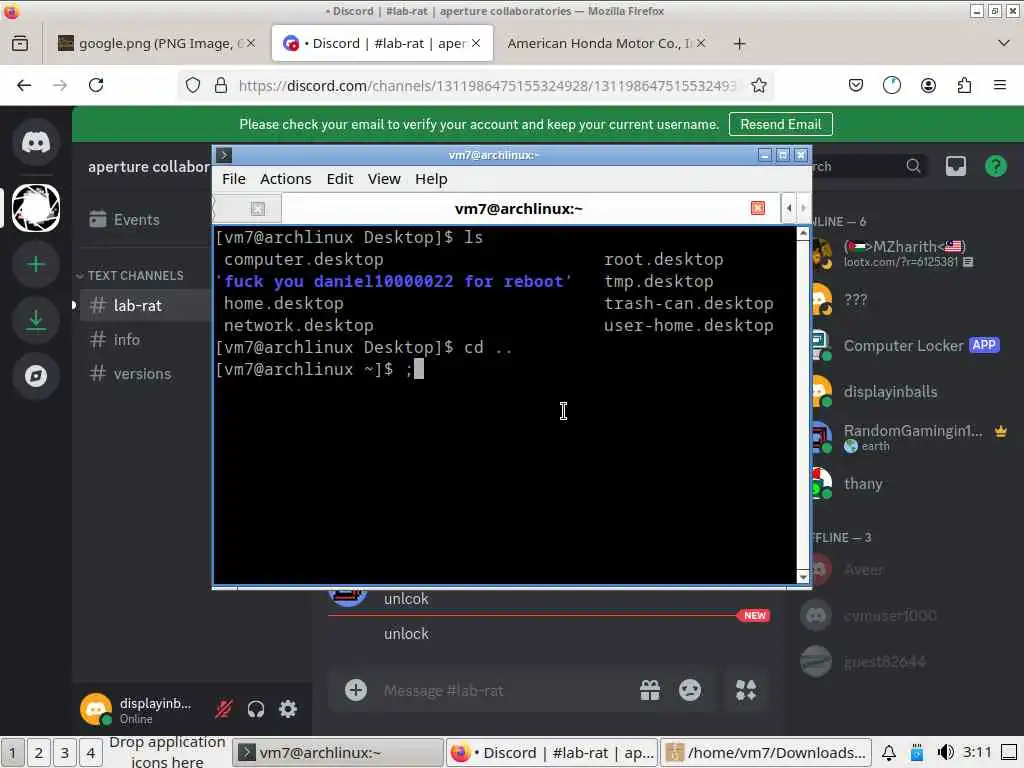
Task: Click the Download Apps green arrow icon
Action: click(36, 320)
